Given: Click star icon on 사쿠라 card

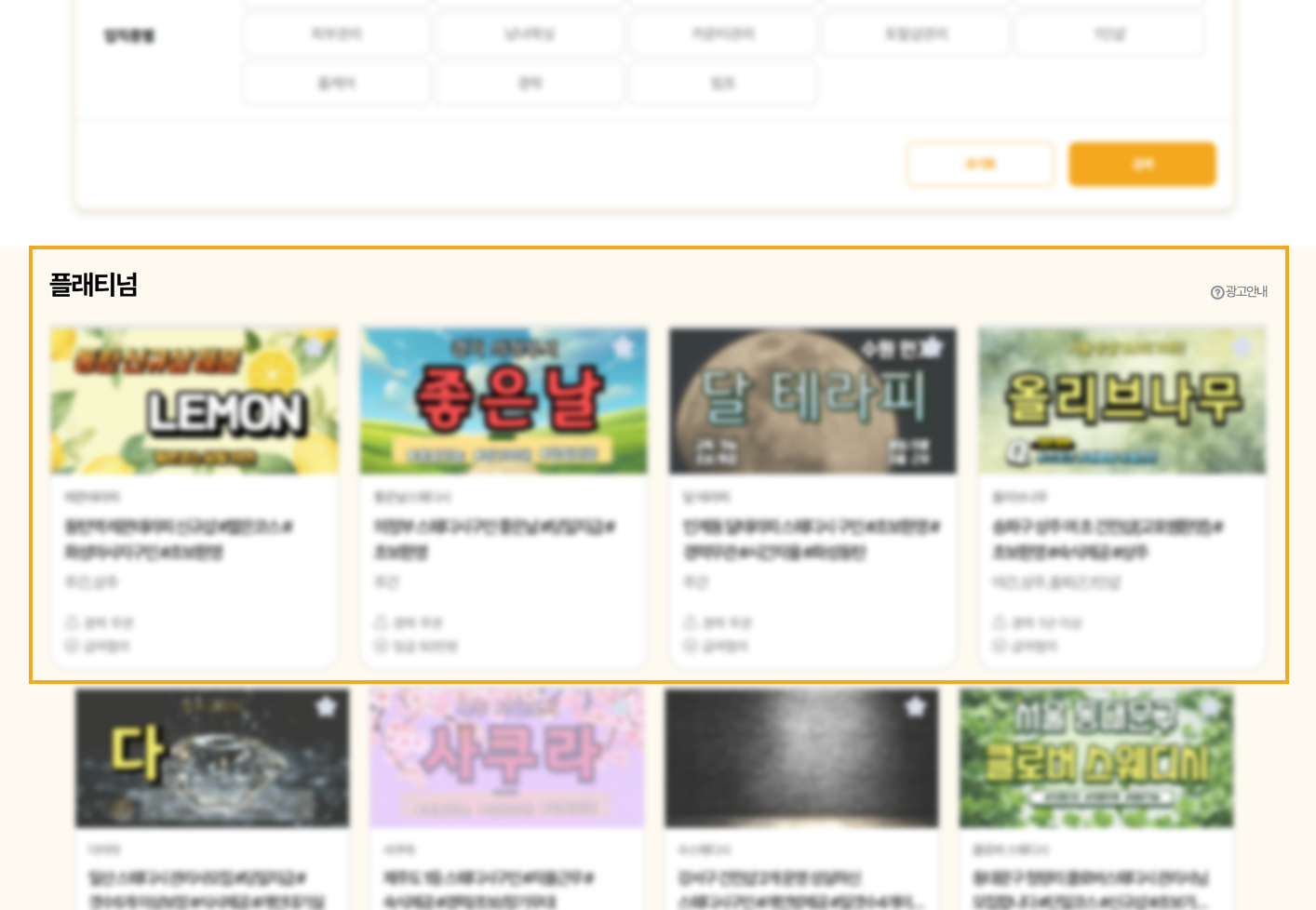Looking at the screenshot, I should pos(621,707).
